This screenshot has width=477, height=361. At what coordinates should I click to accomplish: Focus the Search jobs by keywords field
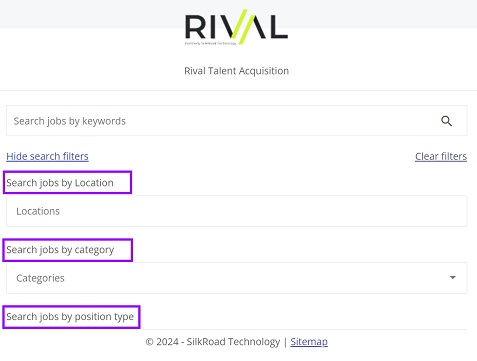(236, 121)
